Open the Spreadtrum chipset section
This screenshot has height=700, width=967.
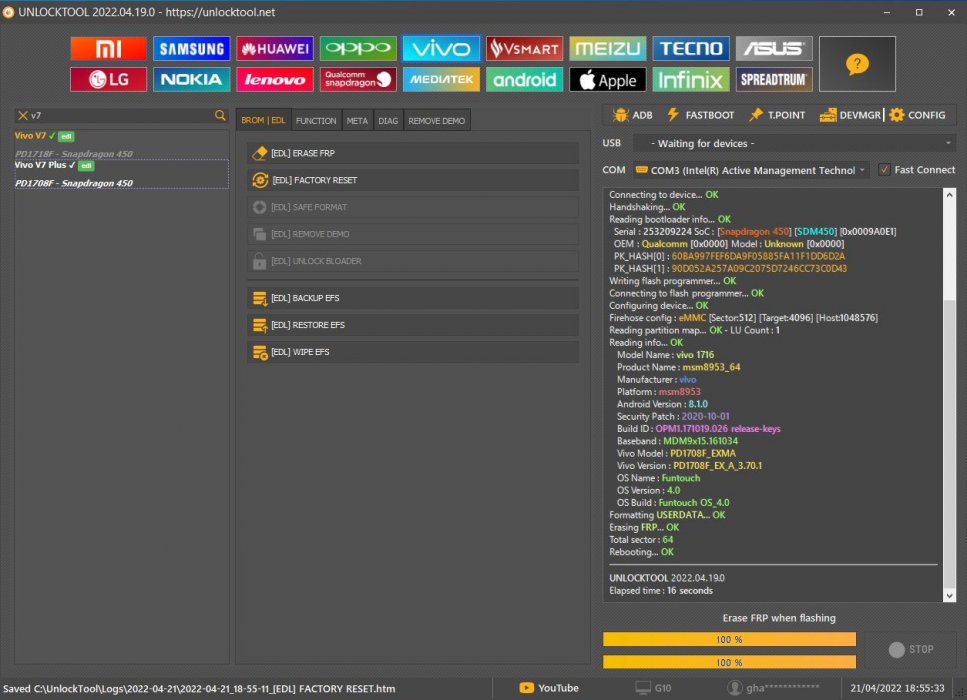774,80
